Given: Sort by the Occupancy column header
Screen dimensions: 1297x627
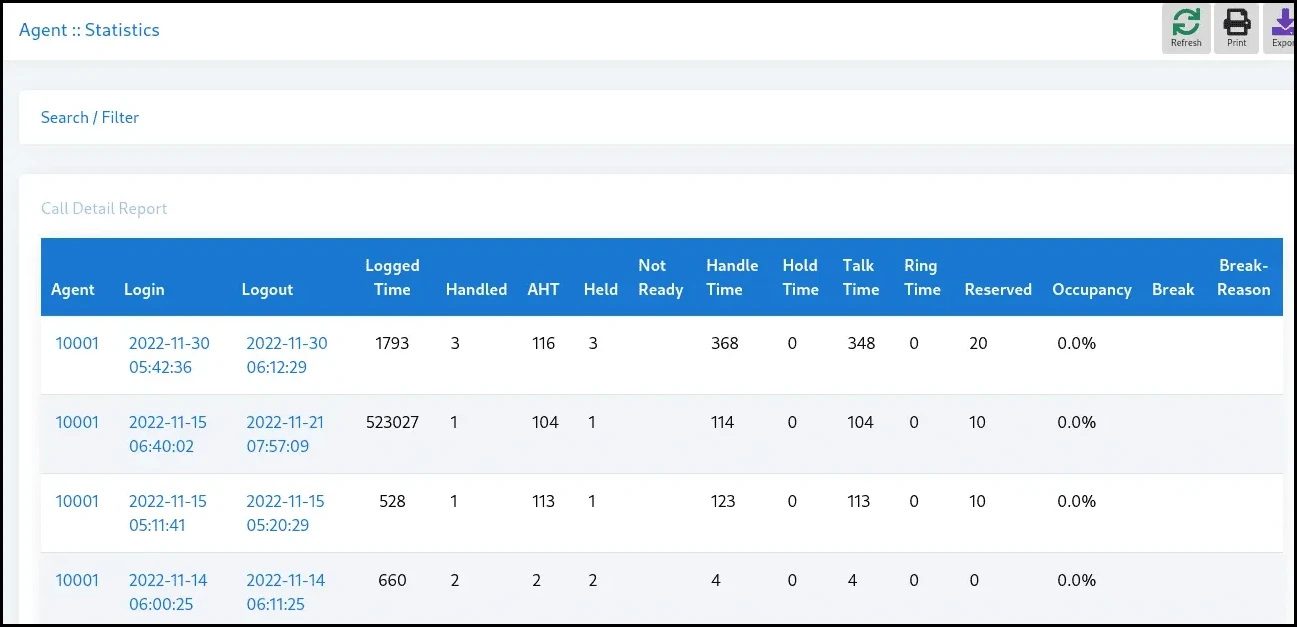Looking at the screenshot, I should click(1091, 289).
